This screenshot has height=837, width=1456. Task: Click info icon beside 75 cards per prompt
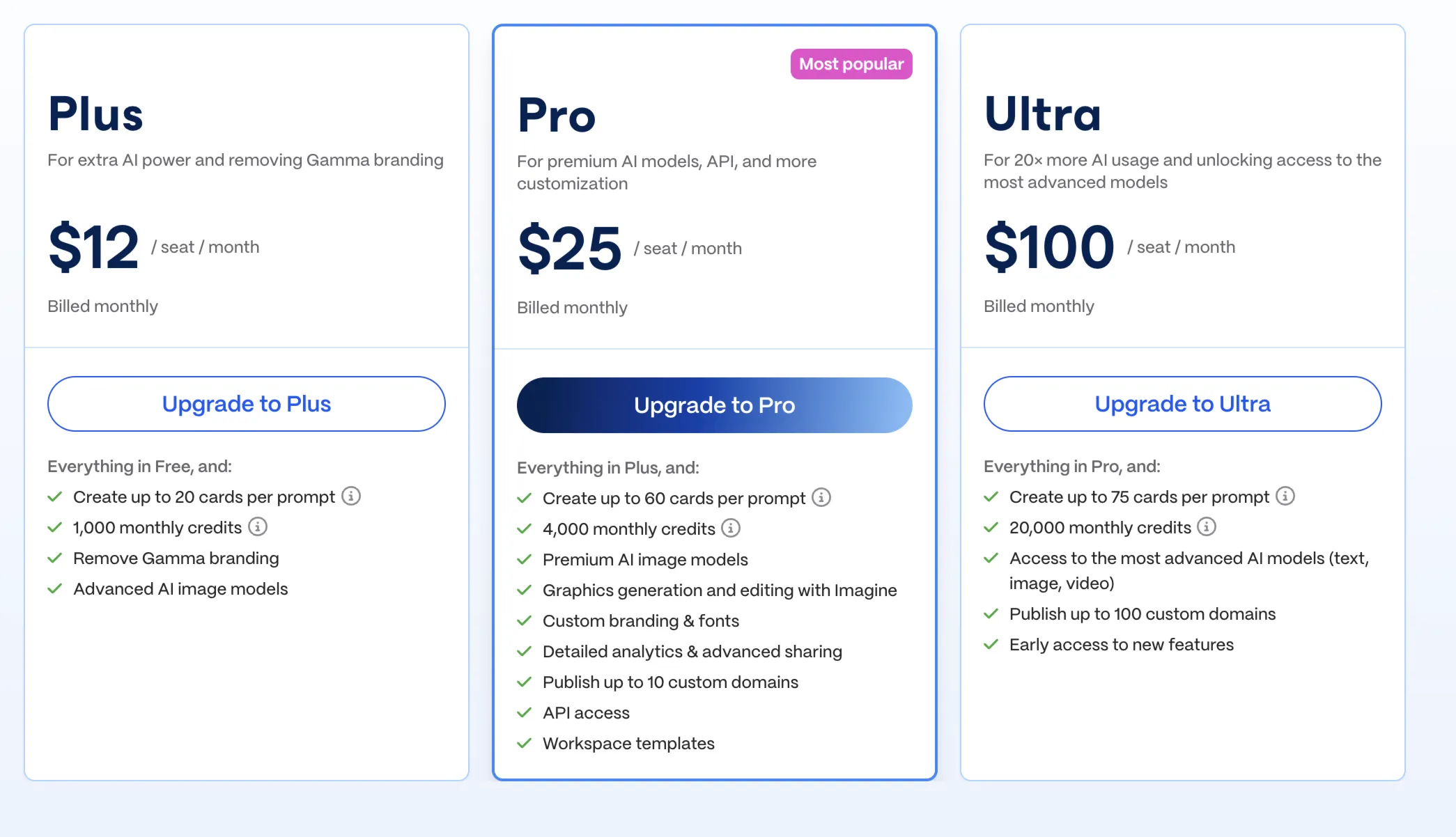(x=1285, y=496)
